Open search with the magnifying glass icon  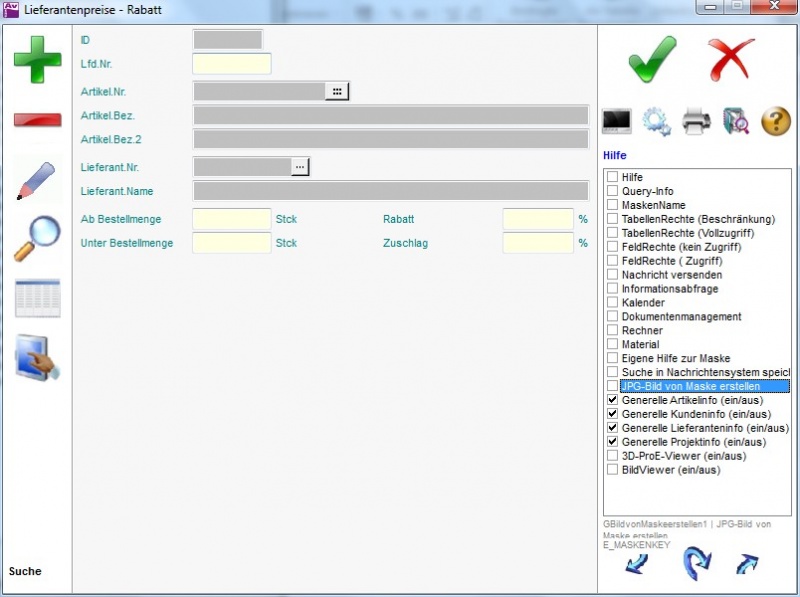click(x=37, y=238)
